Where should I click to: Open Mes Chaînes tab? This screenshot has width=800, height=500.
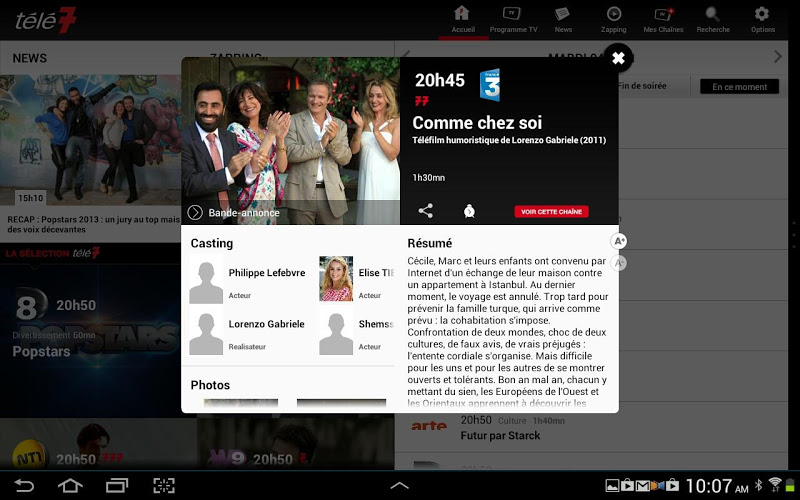[663, 19]
